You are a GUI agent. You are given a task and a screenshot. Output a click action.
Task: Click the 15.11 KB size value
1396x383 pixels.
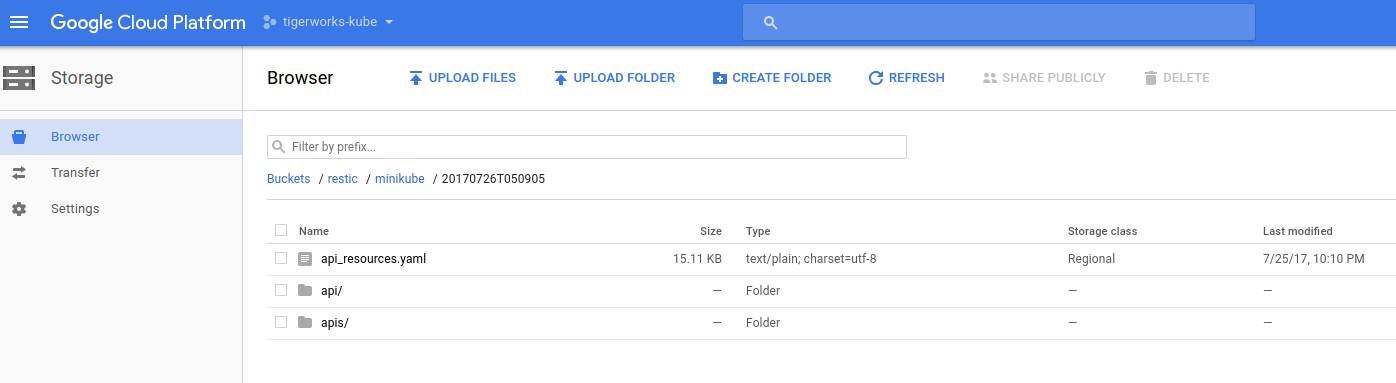[x=697, y=259]
